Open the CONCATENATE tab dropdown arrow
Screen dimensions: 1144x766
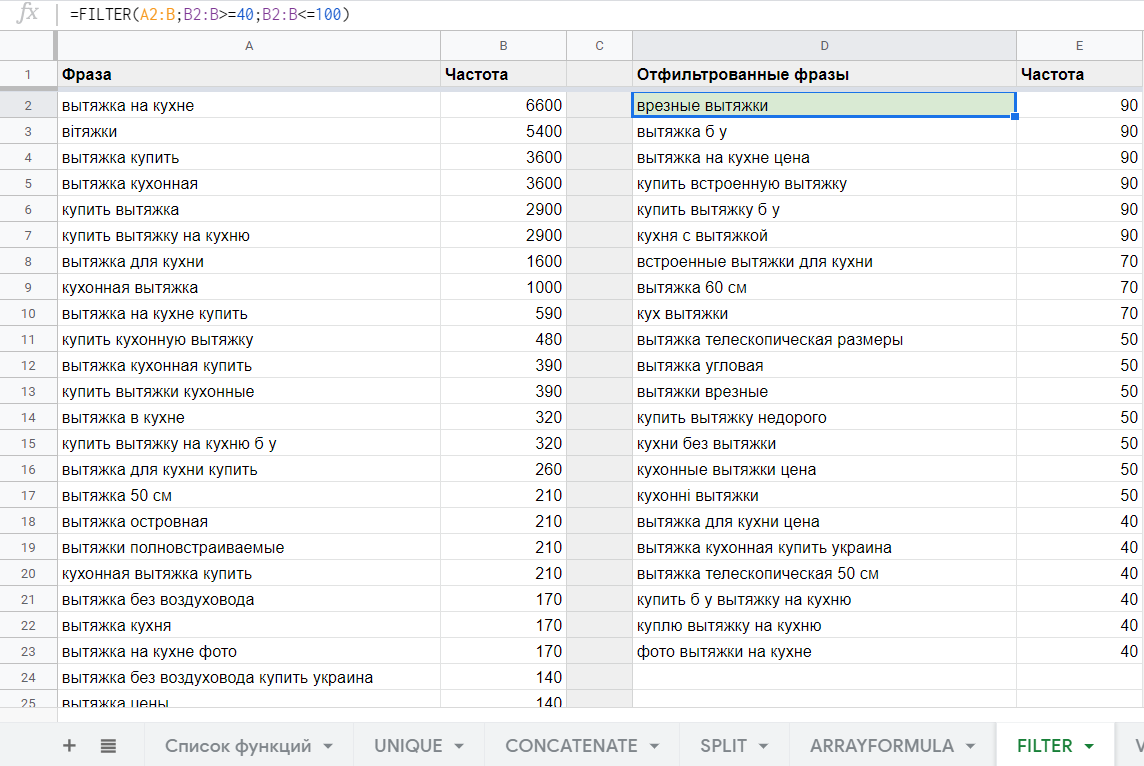654,746
